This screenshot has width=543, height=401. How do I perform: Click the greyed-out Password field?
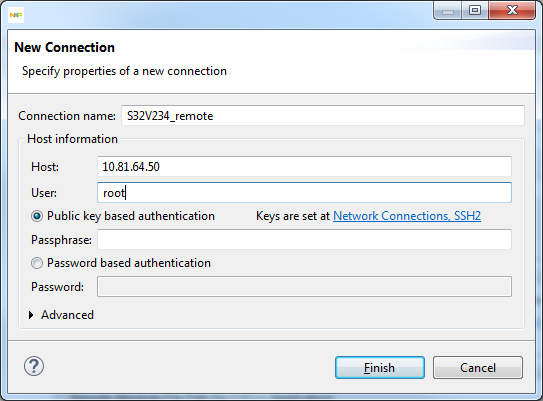tap(304, 286)
